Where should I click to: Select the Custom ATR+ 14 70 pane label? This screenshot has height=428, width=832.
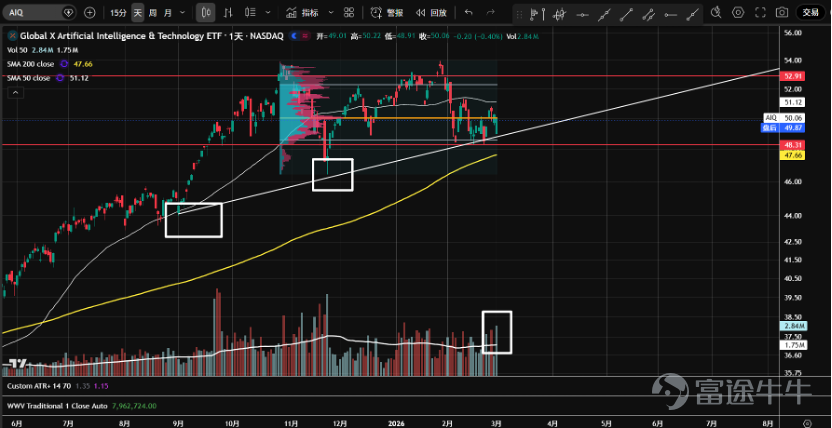(40, 386)
